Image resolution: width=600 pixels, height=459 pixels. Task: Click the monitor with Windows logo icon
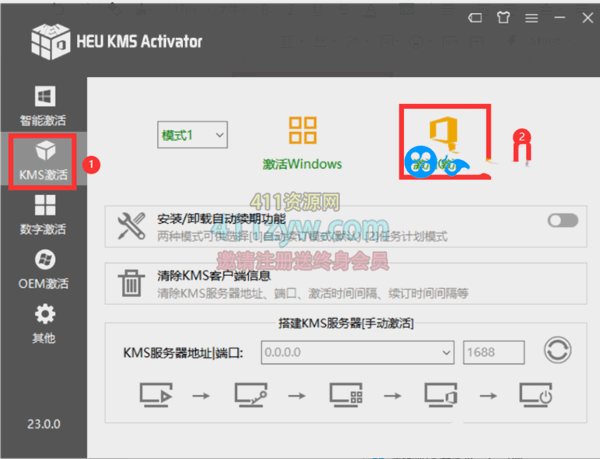pyautogui.click(x=344, y=395)
